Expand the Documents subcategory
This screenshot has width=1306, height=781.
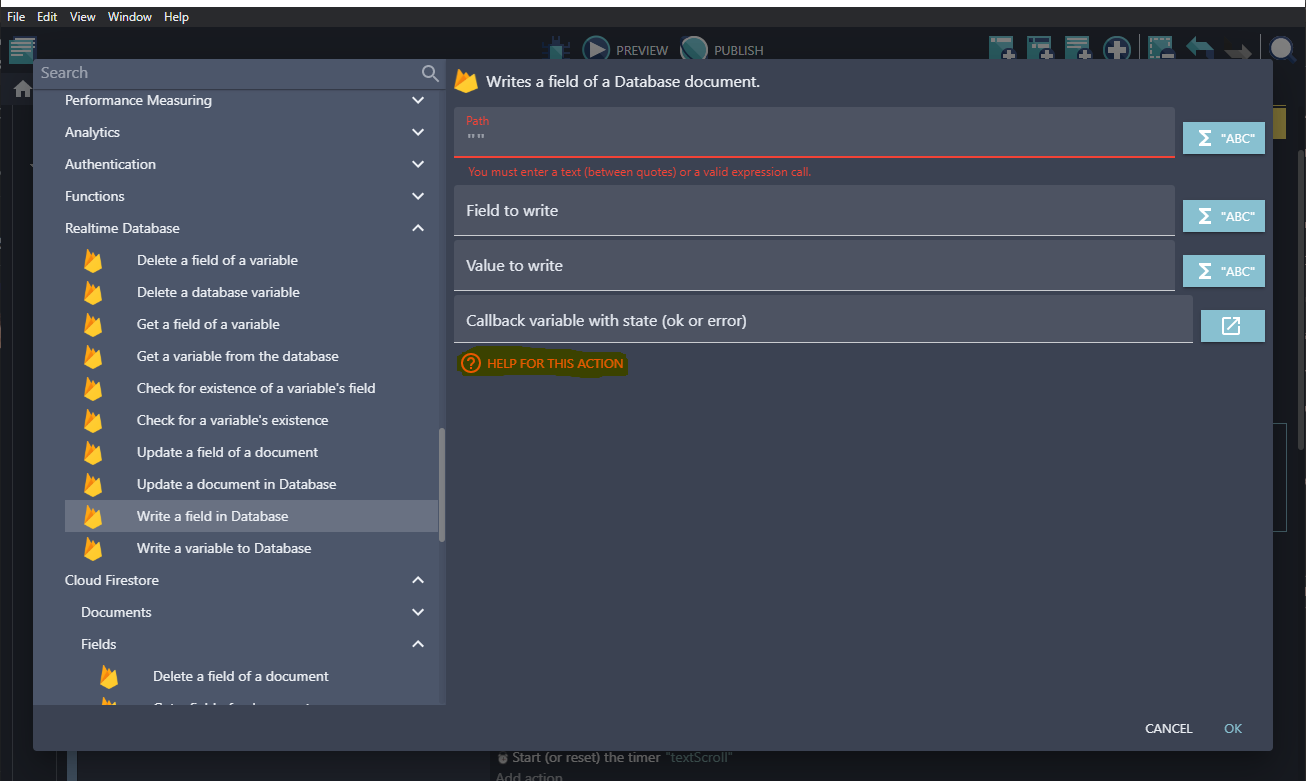(x=418, y=613)
